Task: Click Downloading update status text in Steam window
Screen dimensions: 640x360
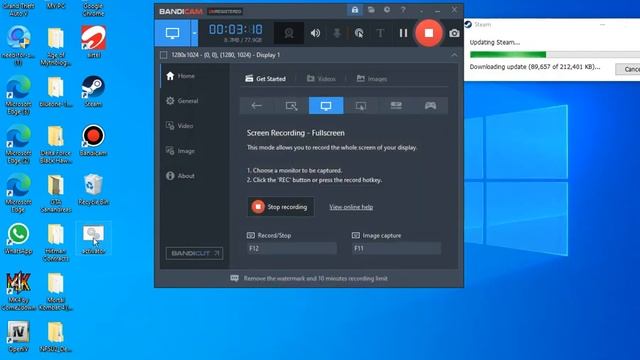Action: tap(535, 67)
